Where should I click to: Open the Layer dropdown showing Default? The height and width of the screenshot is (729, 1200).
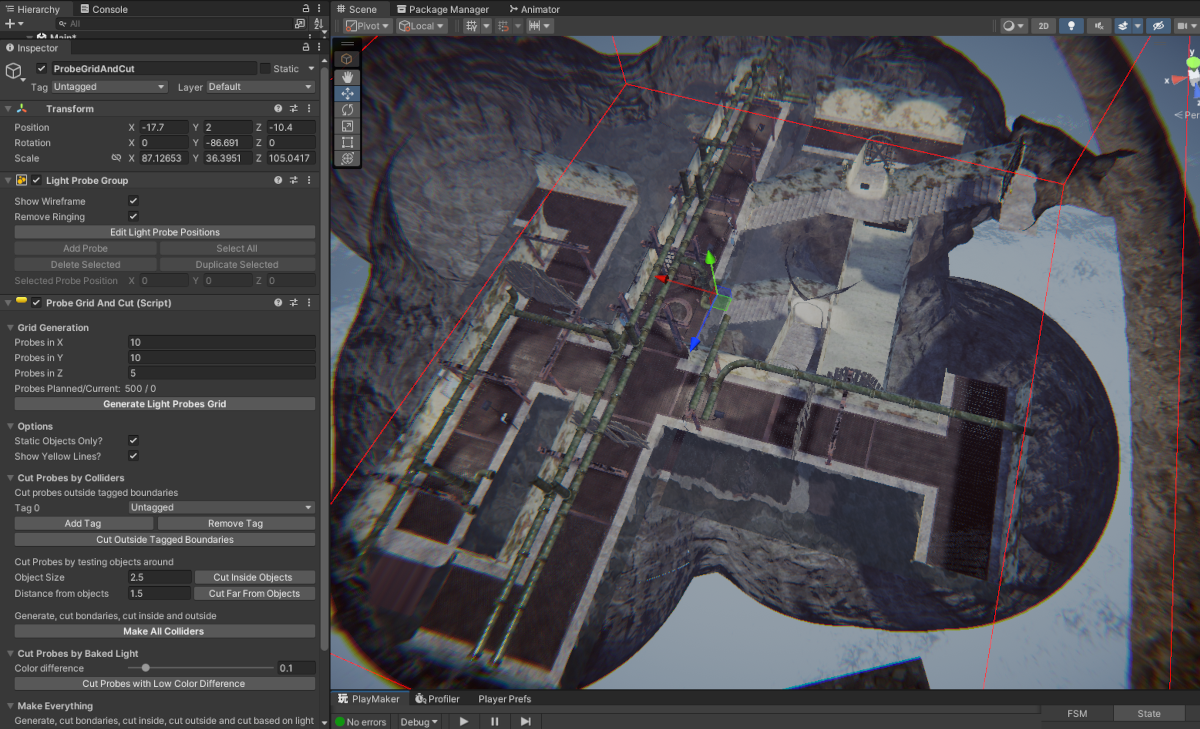pyautogui.click(x=260, y=87)
